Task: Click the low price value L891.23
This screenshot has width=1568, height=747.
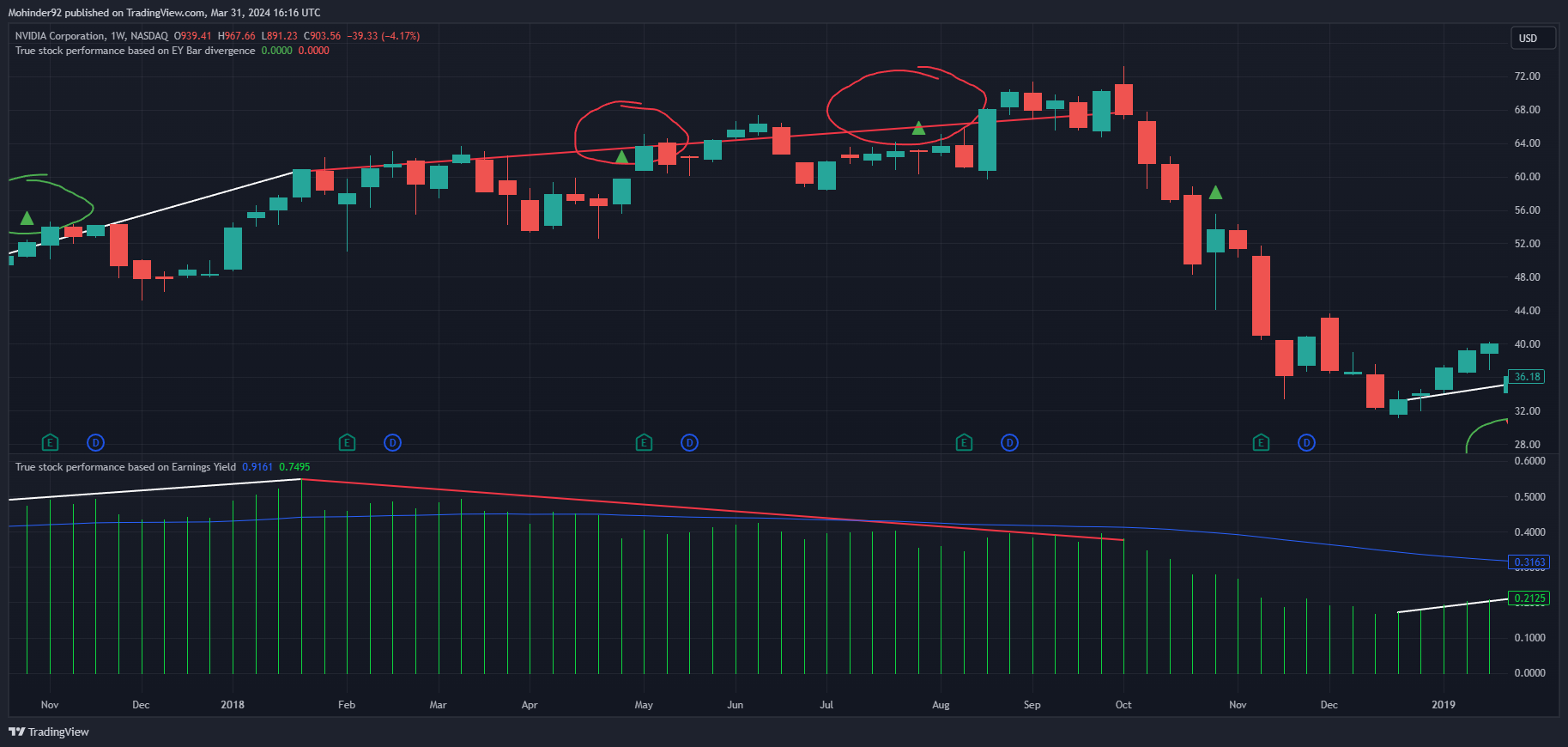Action: click(279, 36)
